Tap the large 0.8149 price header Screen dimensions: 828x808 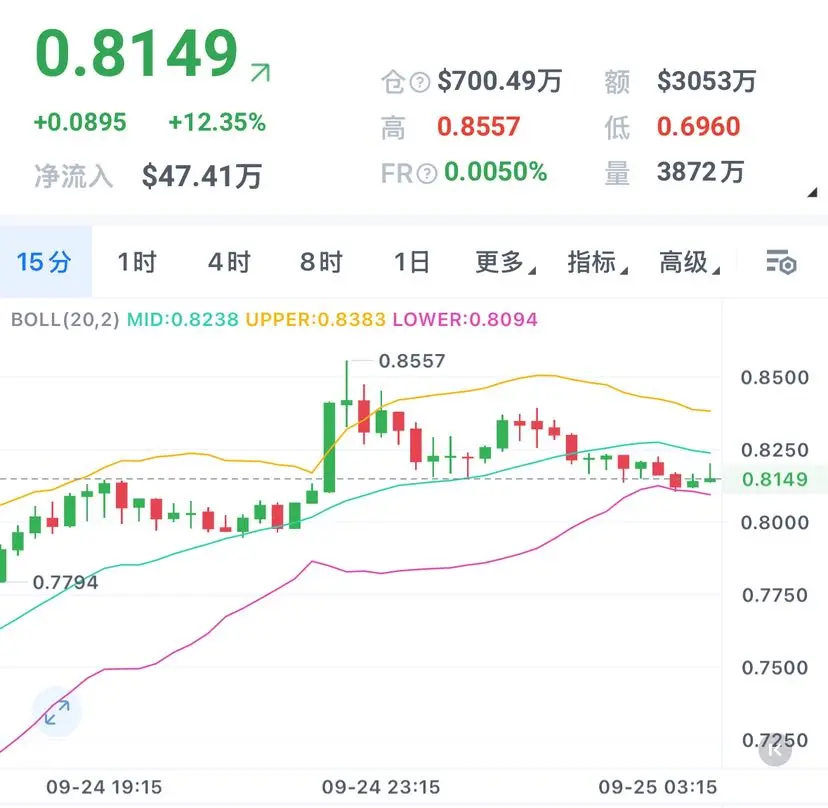coord(137,52)
